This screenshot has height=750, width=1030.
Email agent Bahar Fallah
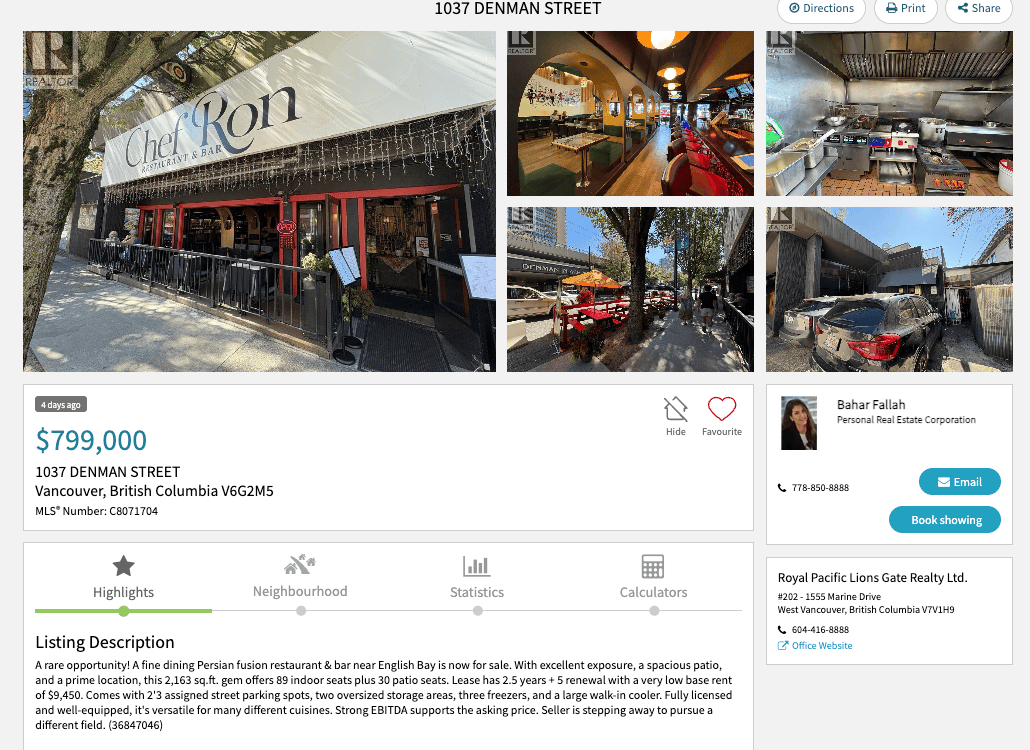tap(960, 482)
